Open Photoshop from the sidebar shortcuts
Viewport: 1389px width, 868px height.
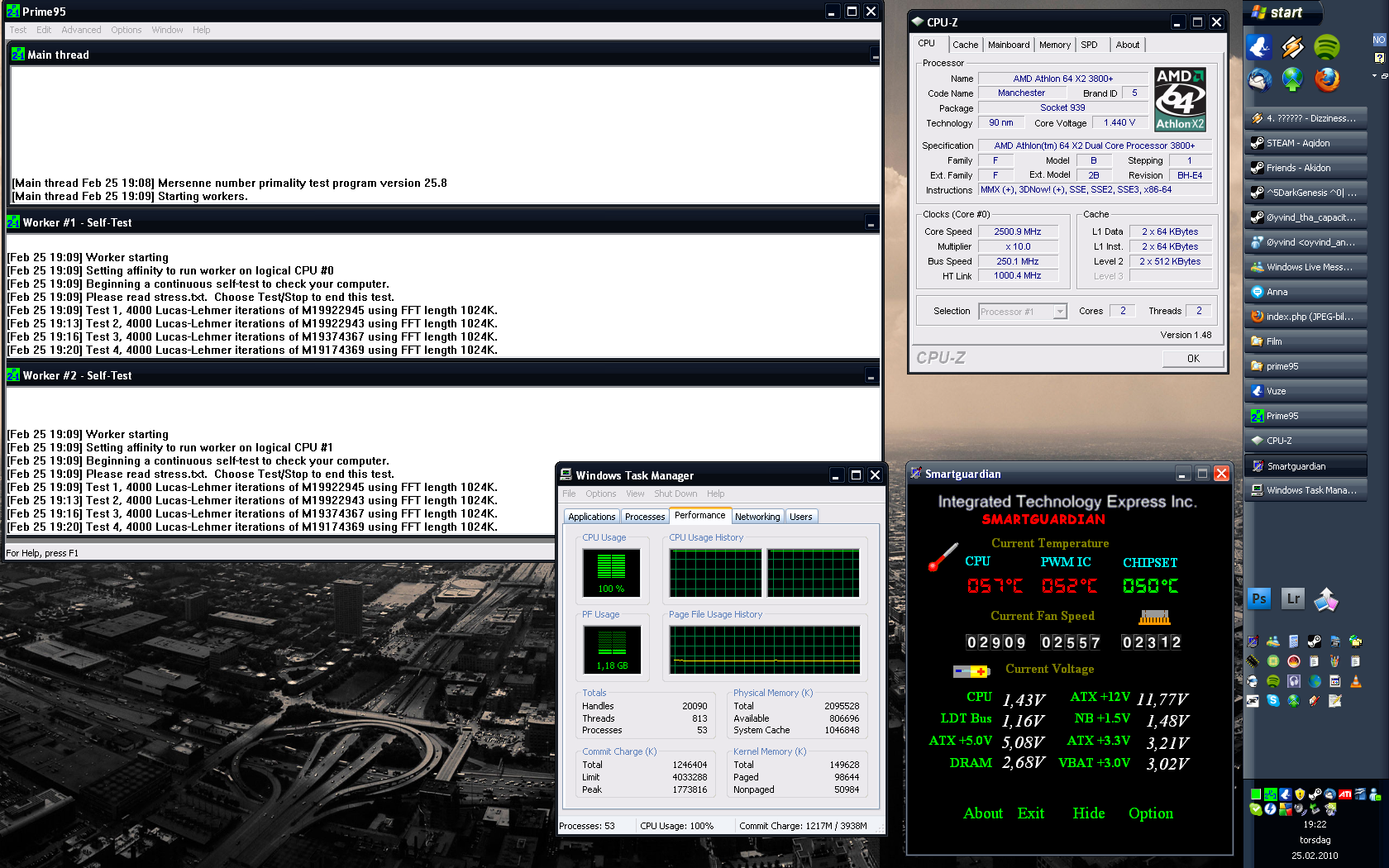point(1259,599)
